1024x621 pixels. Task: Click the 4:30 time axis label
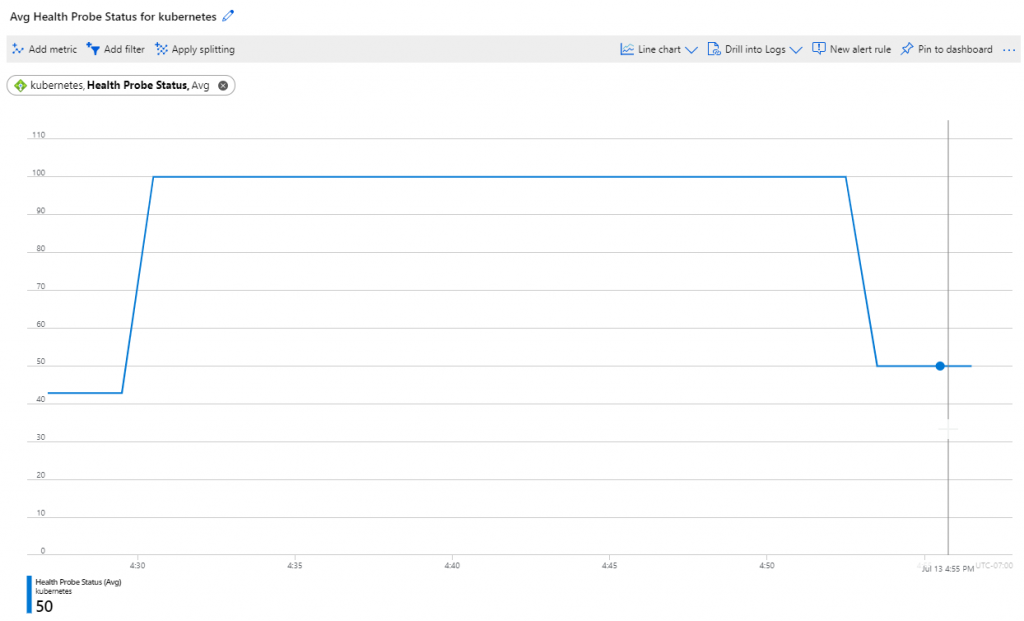[x=137, y=565]
